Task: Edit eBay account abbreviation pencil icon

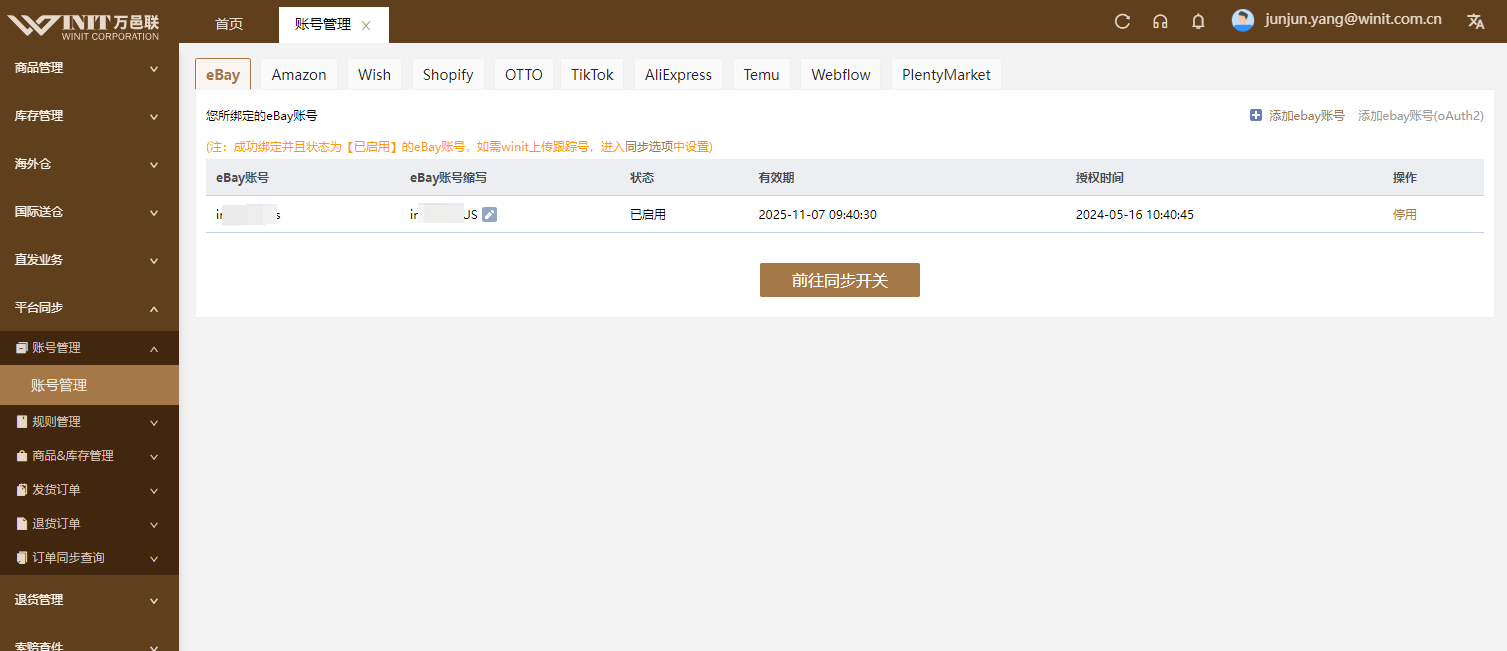Action: (x=489, y=214)
